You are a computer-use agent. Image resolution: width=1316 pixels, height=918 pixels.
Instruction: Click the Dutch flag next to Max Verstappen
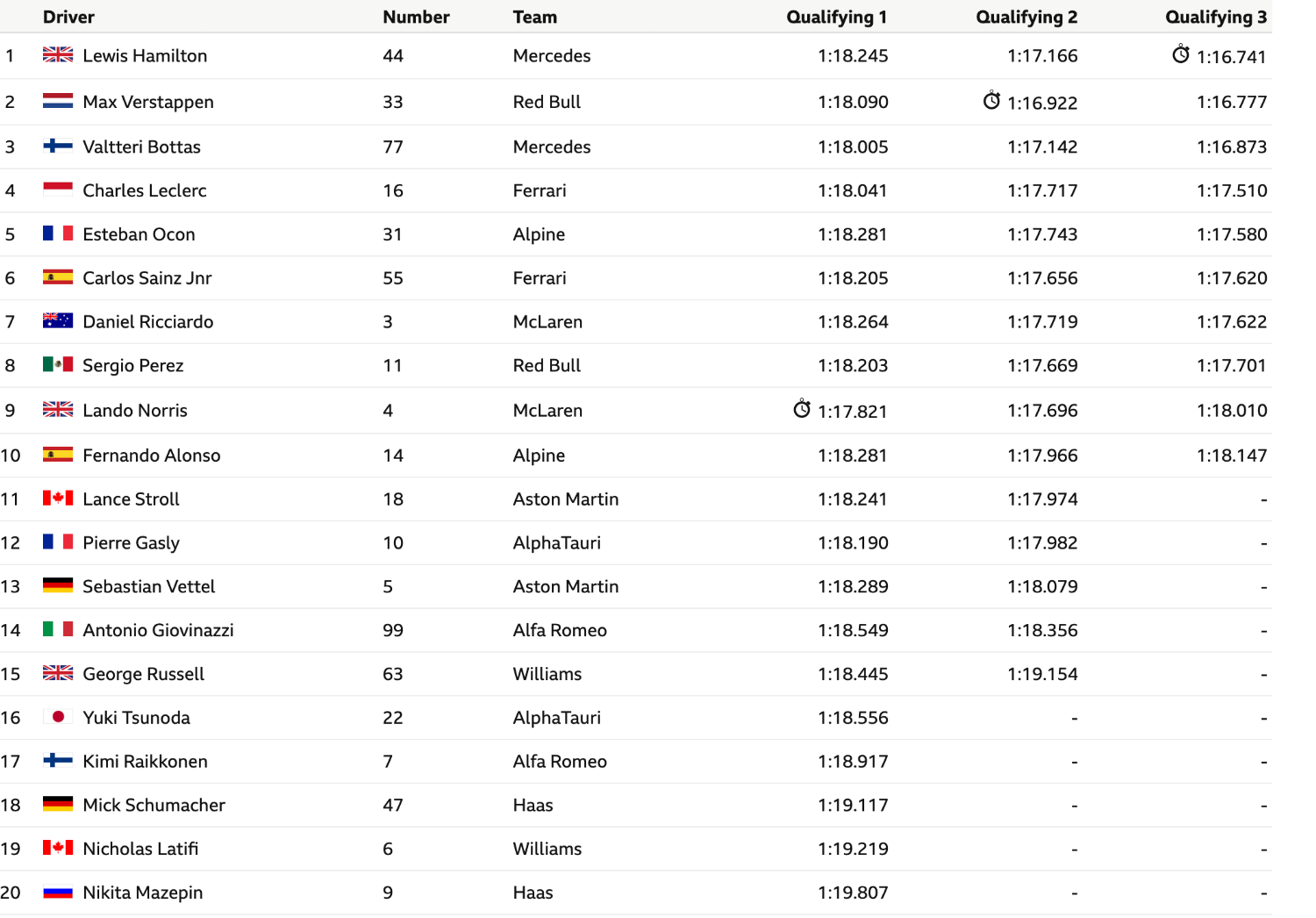click(x=58, y=101)
